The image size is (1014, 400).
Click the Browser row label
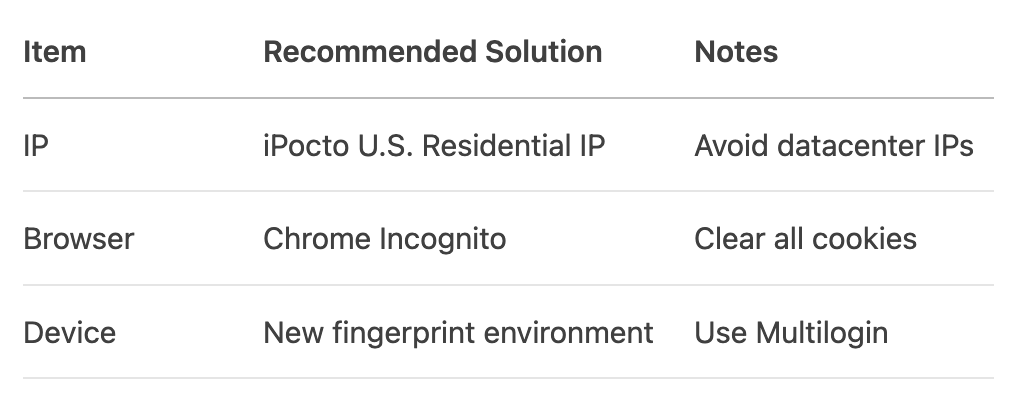(78, 239)
